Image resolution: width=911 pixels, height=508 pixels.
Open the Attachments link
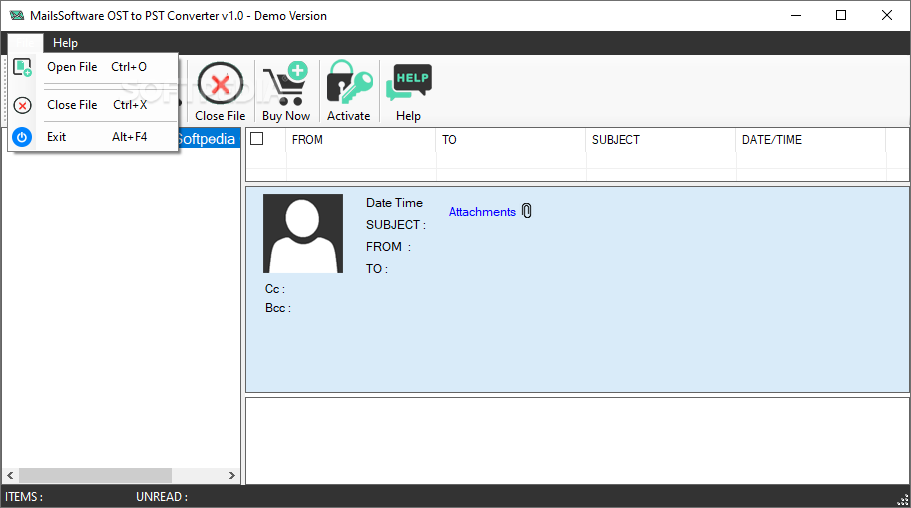click(482, 212)
